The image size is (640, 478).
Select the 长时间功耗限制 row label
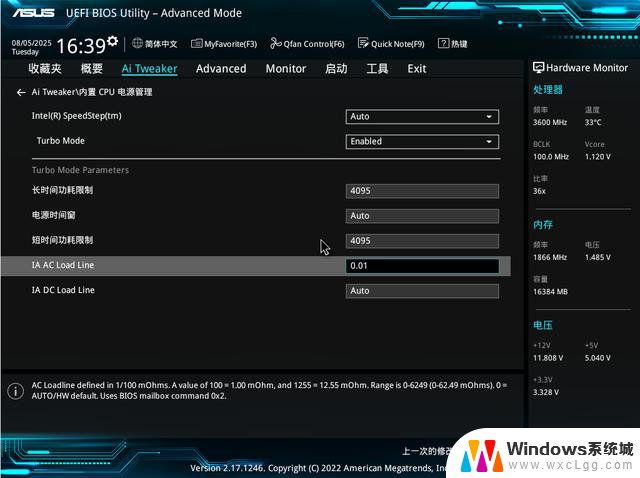62,190
